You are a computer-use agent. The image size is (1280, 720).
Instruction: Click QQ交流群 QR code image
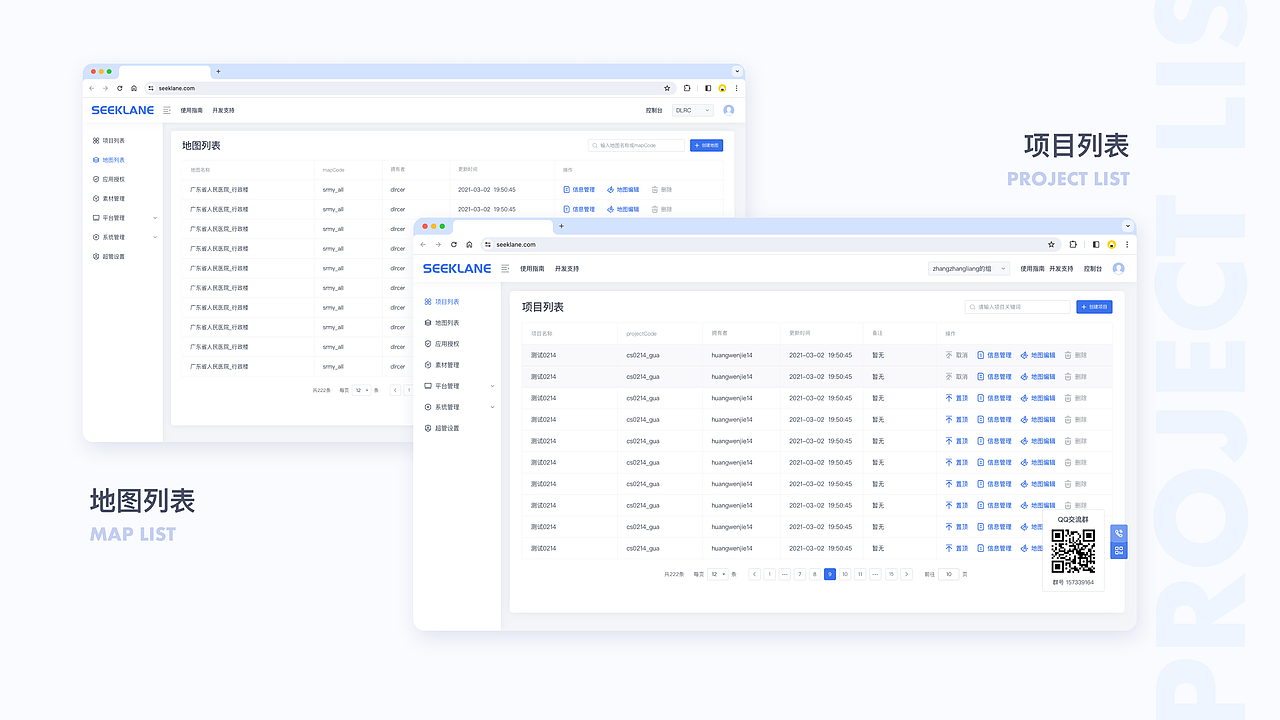coord(1073,552)
